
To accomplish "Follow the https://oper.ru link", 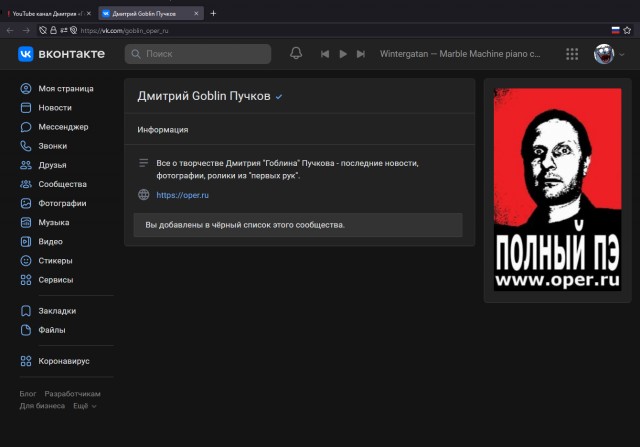I will coord(182,195).
